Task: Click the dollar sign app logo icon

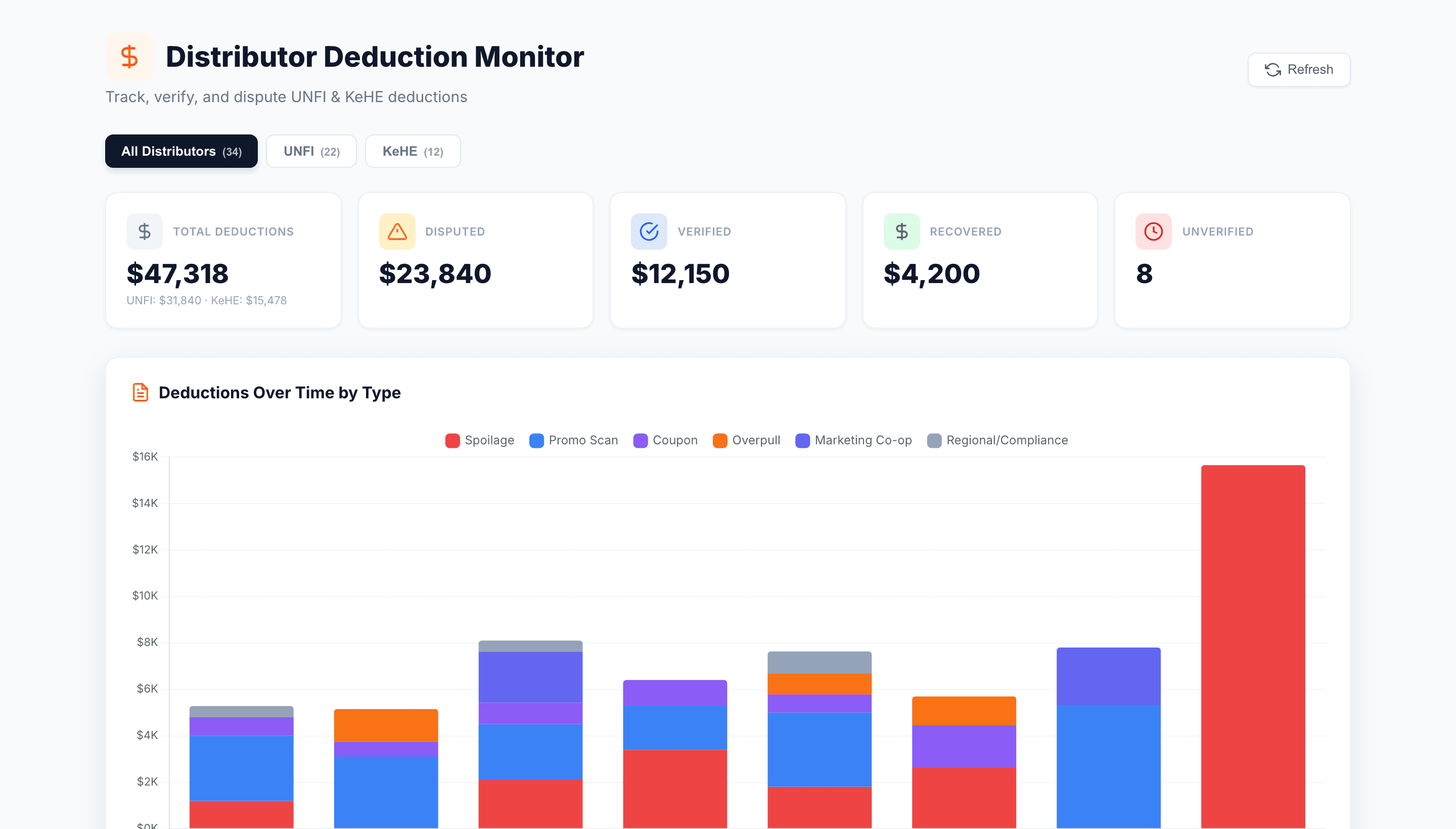Action: (129, 56)
